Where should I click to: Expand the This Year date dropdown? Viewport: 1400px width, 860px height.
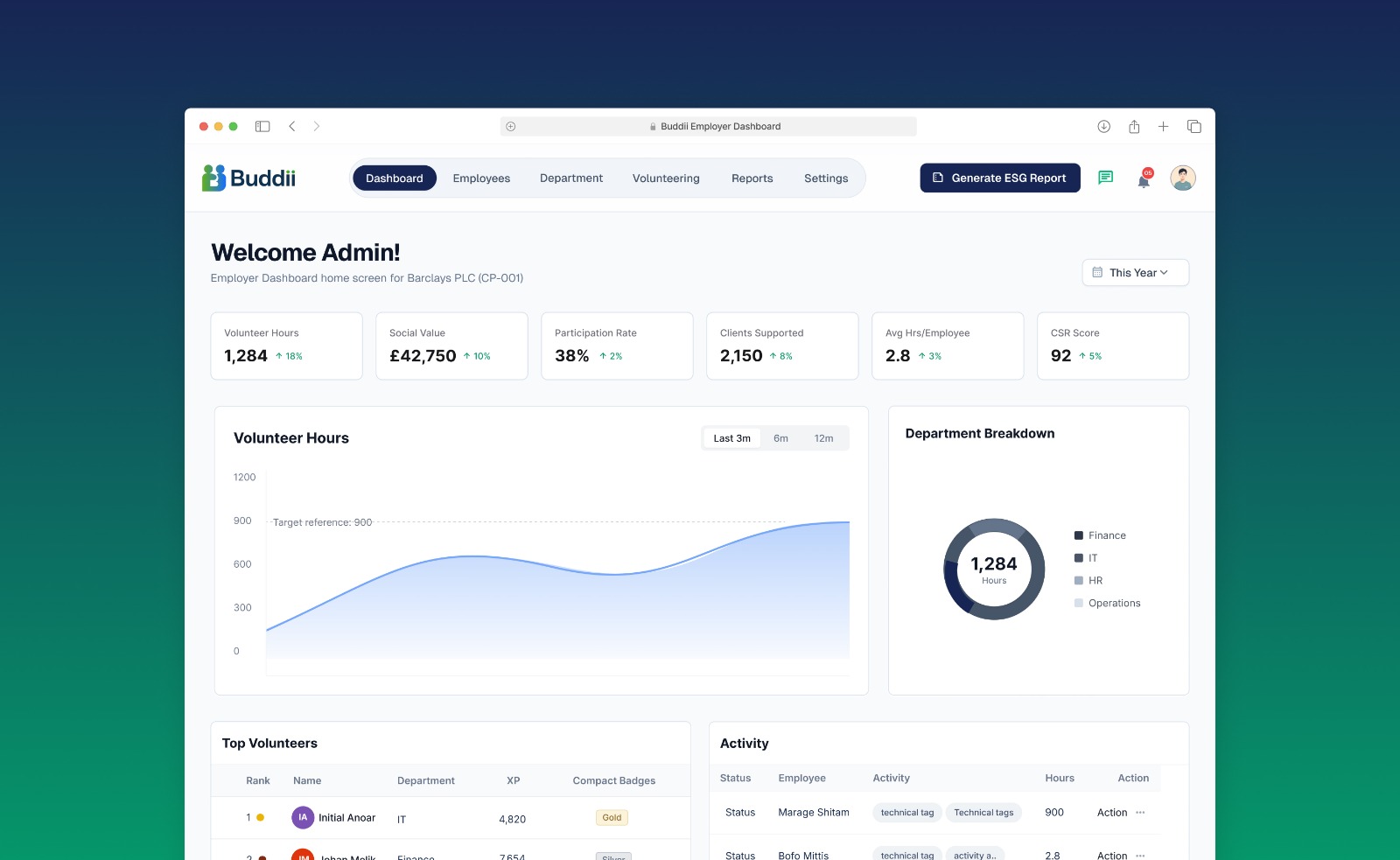[1136, 272]
